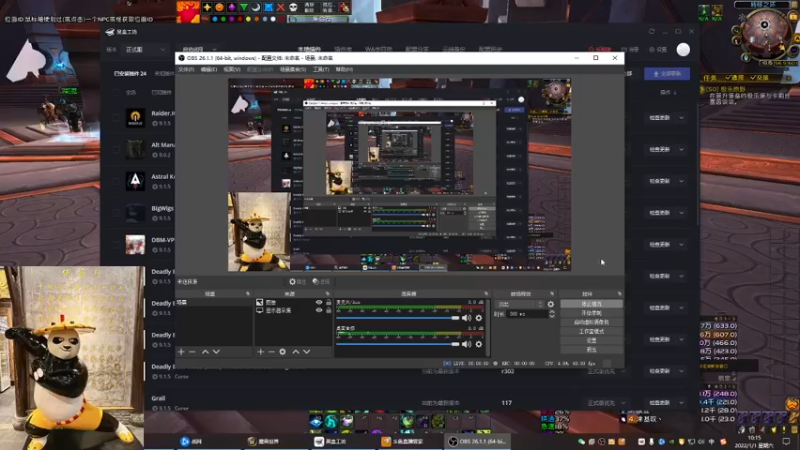Image resolution: width=800 pixels, height=450 pixels.
Task: Pop out the audio mixer dock
Action: (x=486, y=294)
